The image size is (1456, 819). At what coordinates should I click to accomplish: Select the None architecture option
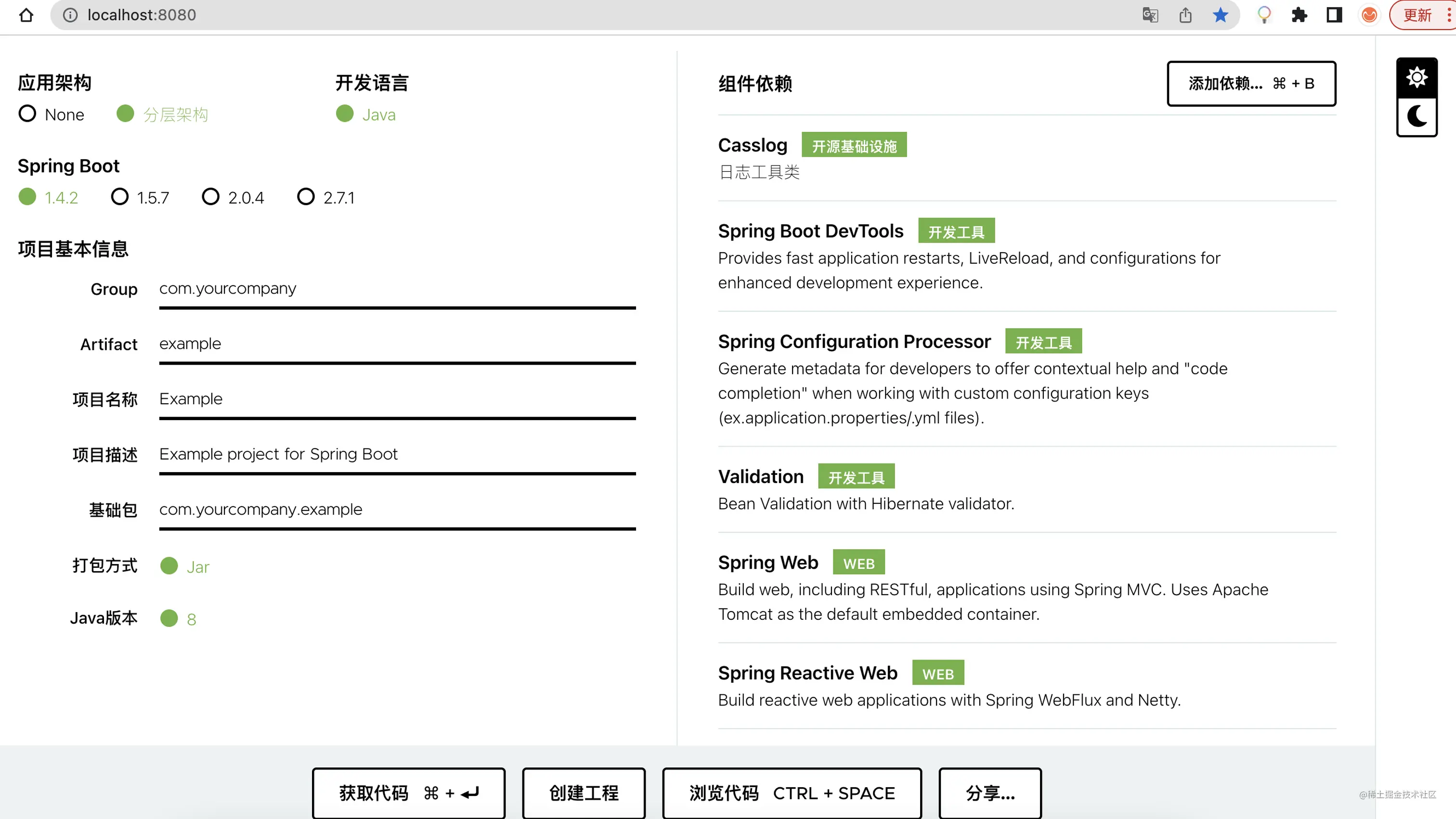click(52, 114)
